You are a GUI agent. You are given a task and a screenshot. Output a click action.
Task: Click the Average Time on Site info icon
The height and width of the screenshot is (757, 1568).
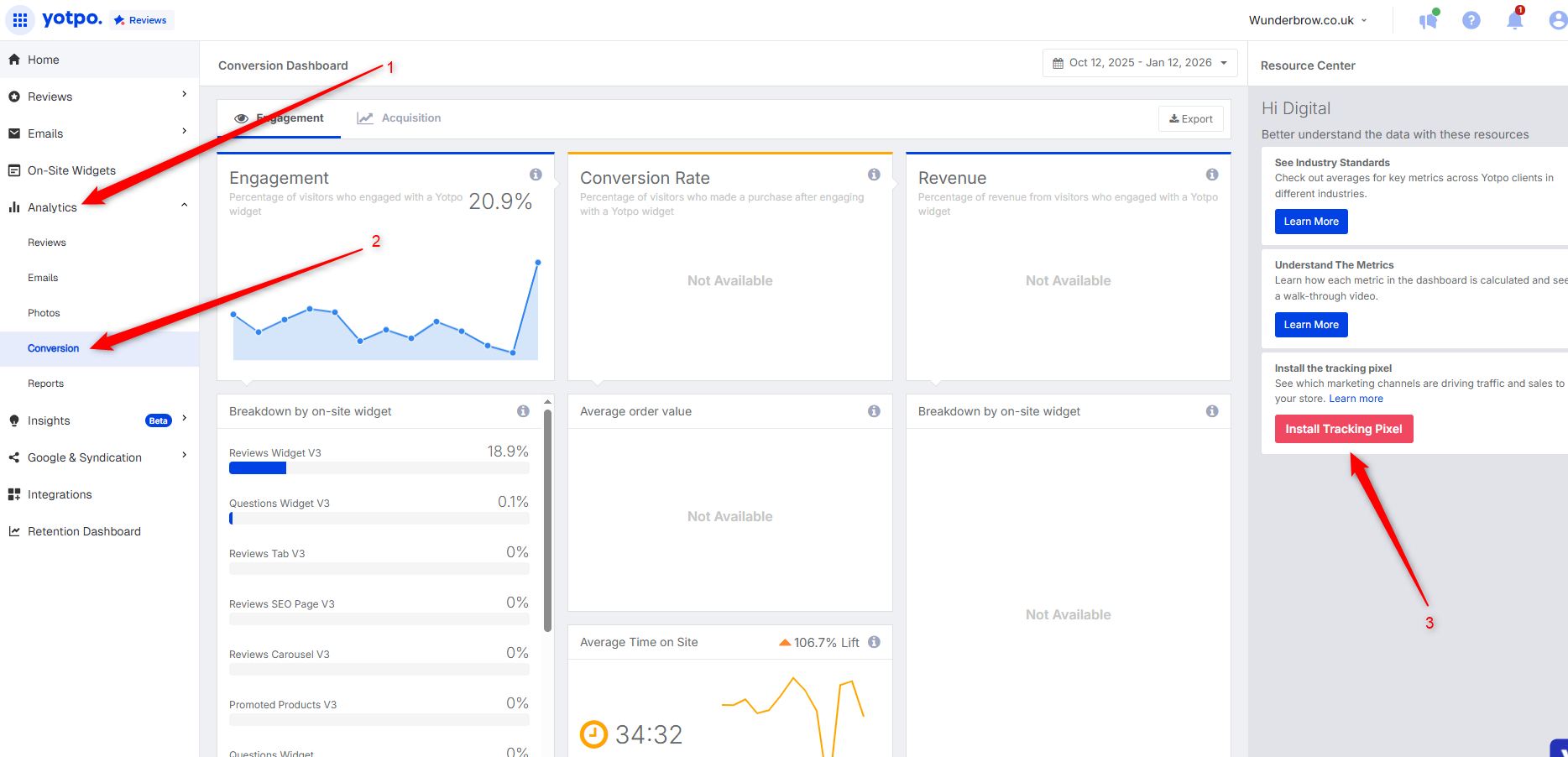click(874, 642)
